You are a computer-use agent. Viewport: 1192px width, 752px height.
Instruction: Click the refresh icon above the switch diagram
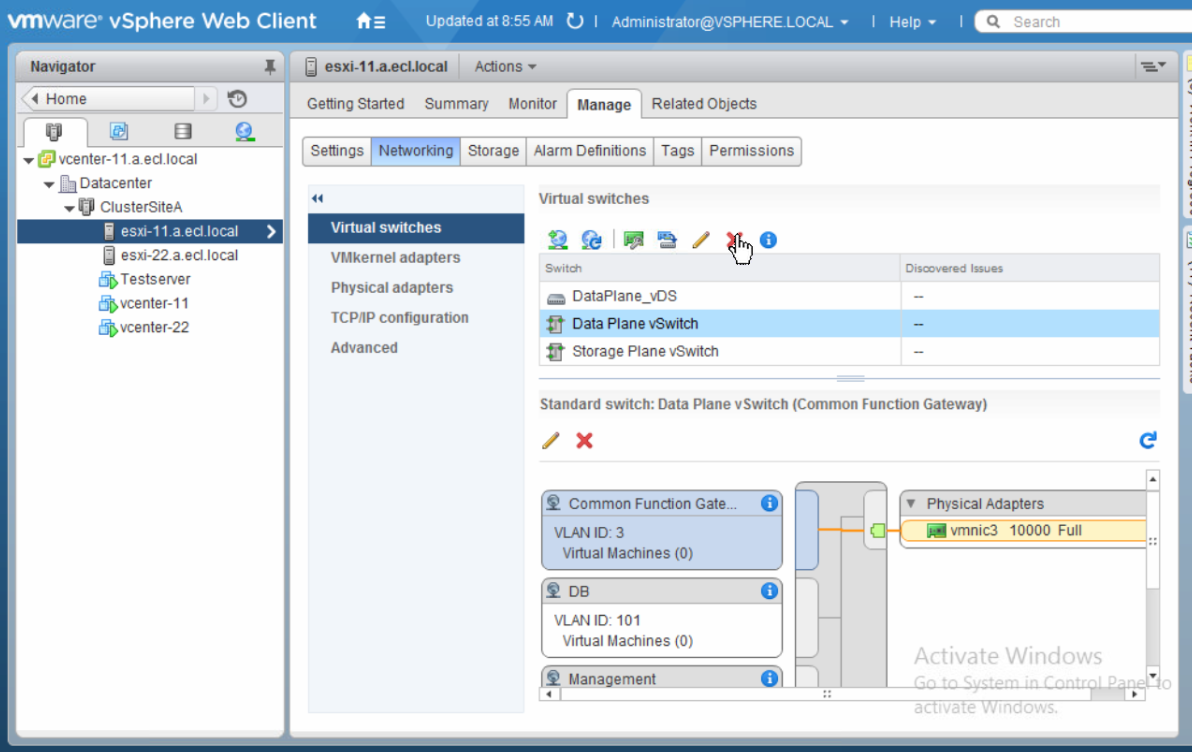click(1148, 440)
